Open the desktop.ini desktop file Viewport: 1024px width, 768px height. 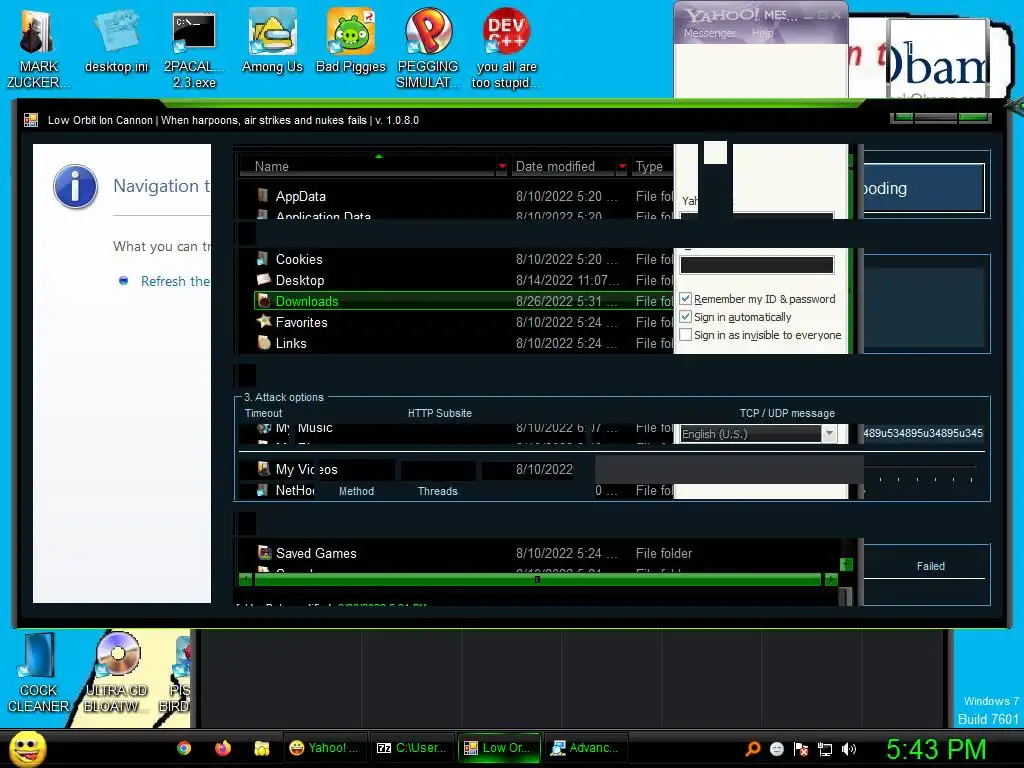click(116, 42)
